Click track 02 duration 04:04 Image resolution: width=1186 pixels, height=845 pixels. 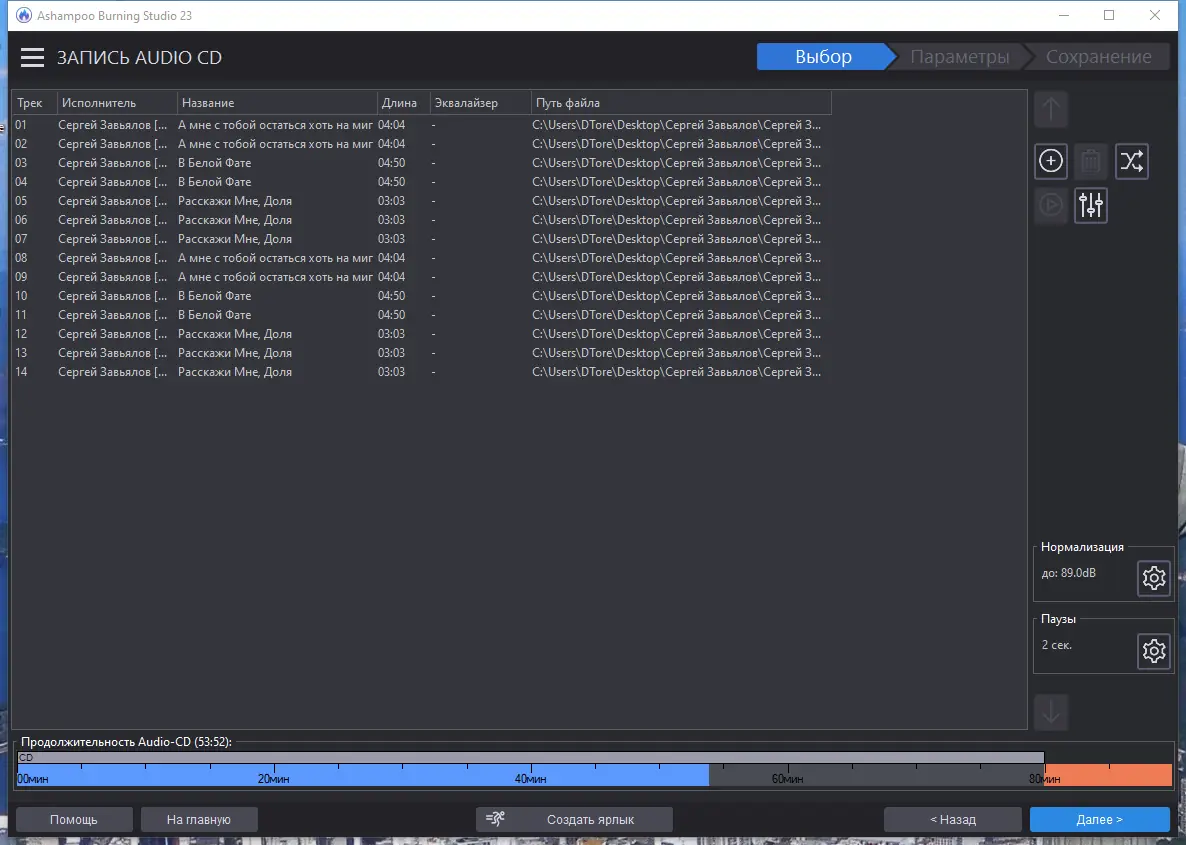[391, 144]
